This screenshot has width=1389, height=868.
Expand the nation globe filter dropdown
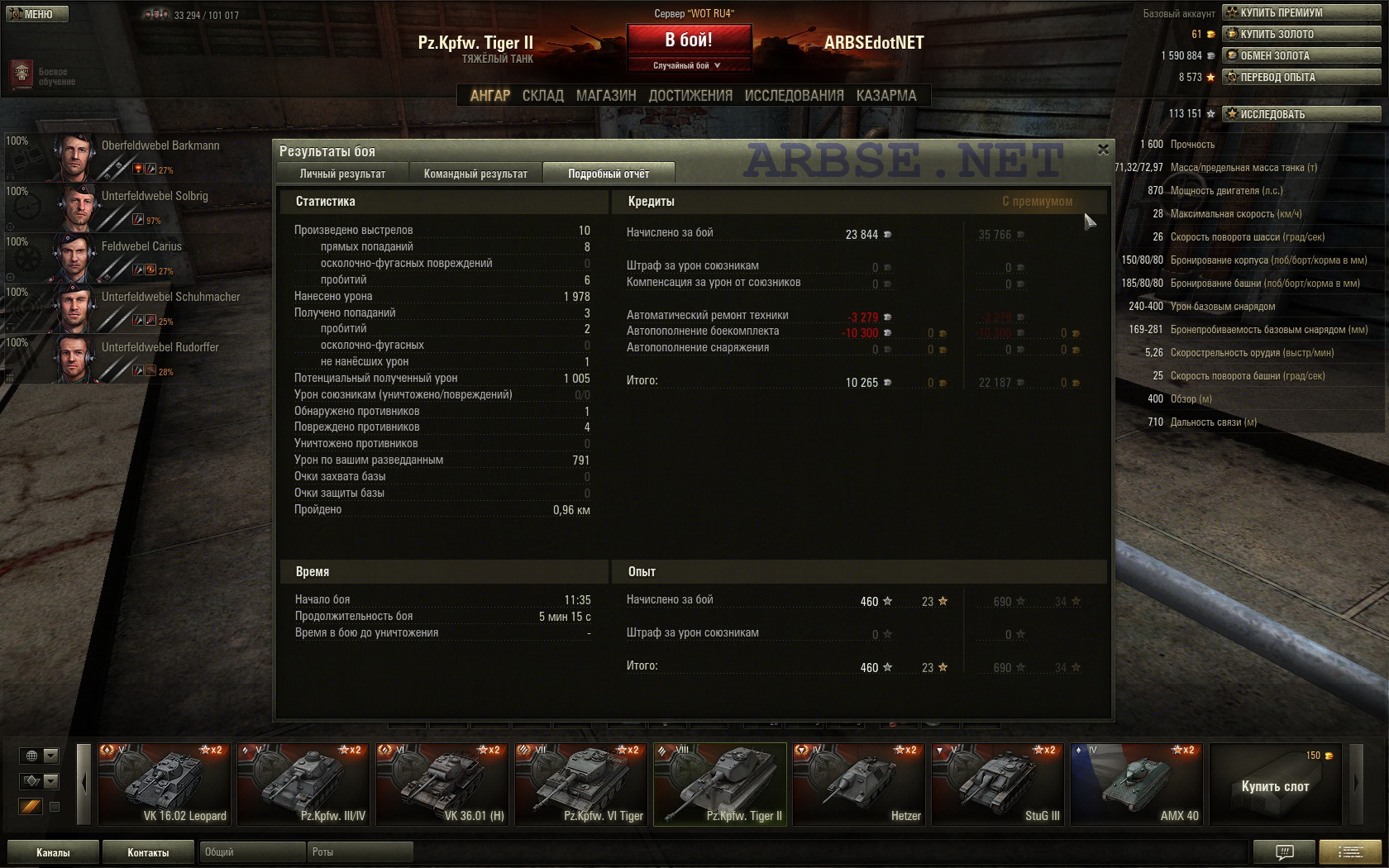click(x=51, y=756)
